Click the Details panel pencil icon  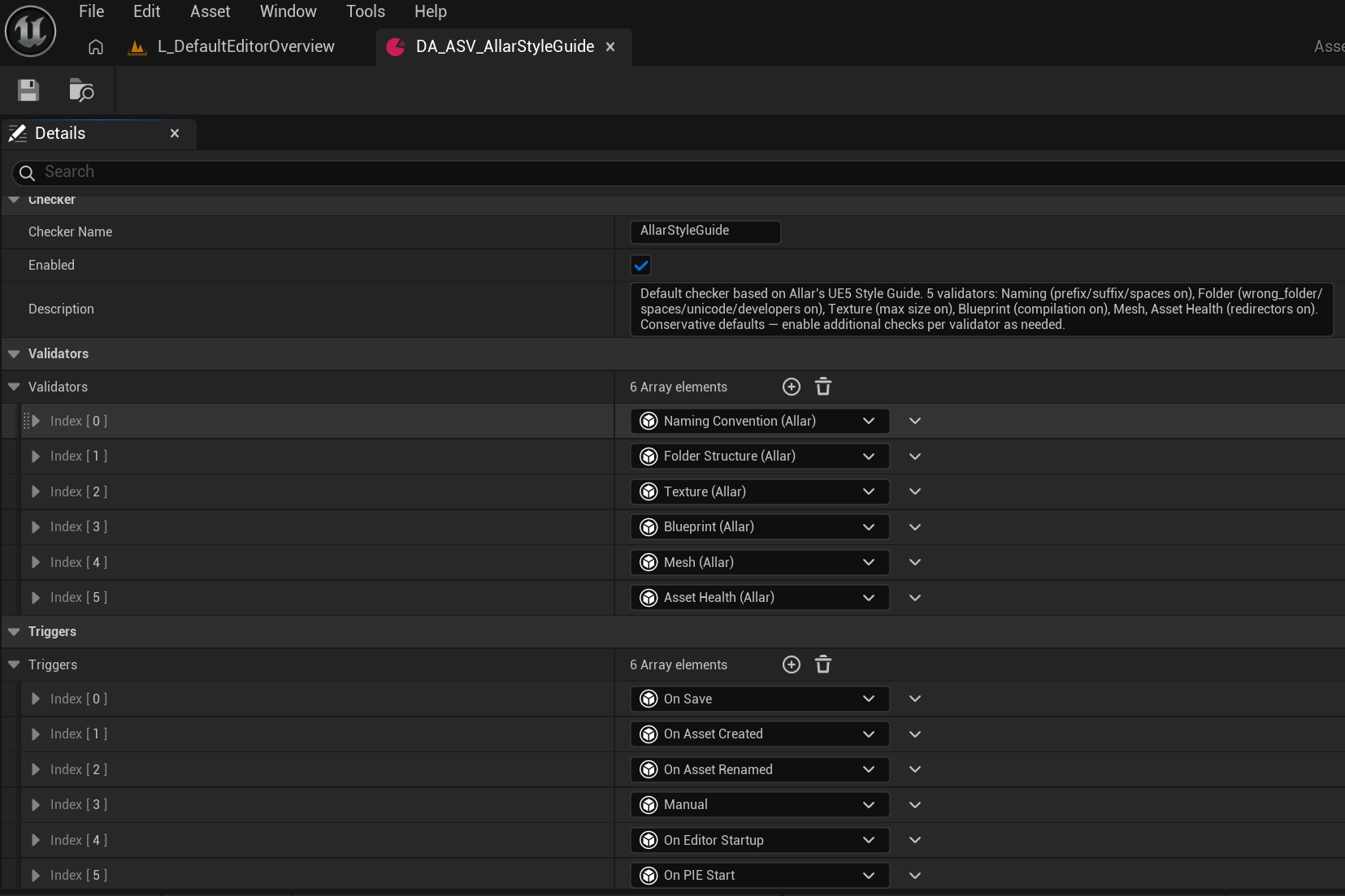[17, 134]
